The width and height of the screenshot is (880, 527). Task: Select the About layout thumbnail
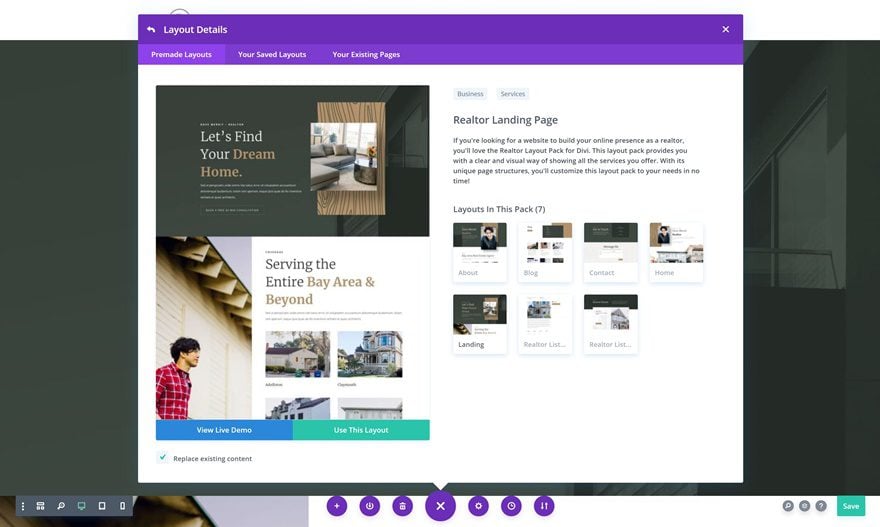pos(480,251)
